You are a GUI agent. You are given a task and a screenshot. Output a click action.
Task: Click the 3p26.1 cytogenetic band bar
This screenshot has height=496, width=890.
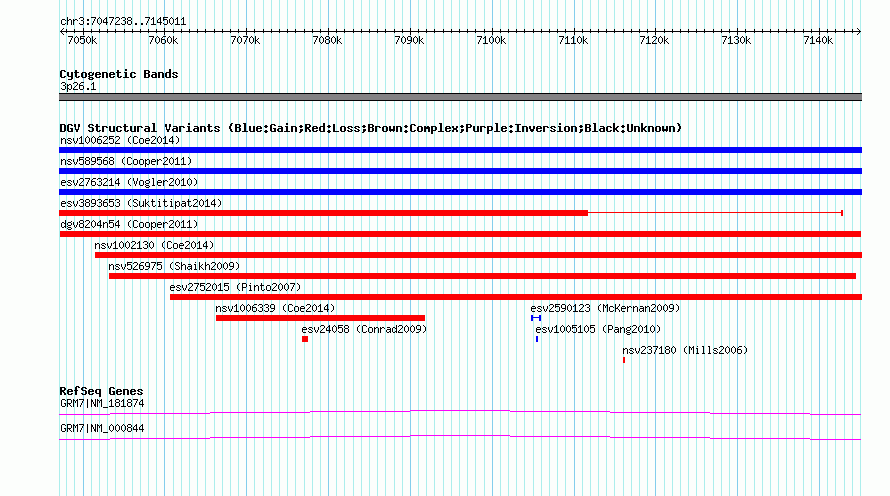point(460,97)
